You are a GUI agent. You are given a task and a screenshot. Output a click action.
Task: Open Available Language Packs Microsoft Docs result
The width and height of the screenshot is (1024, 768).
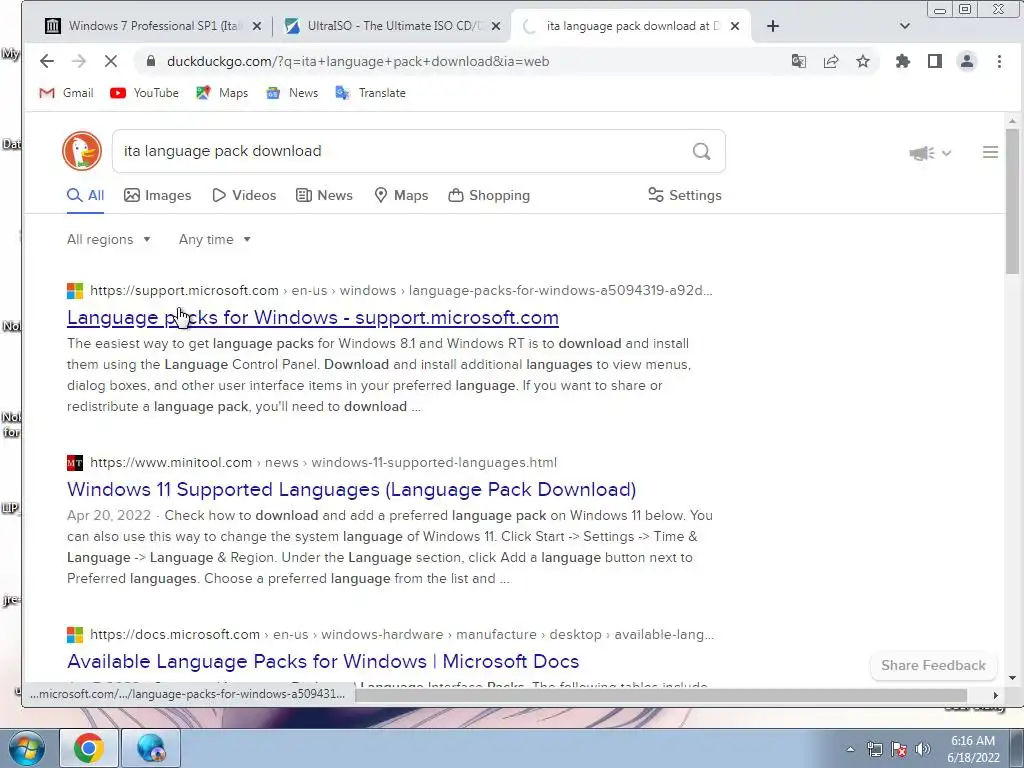coord(323,661)
